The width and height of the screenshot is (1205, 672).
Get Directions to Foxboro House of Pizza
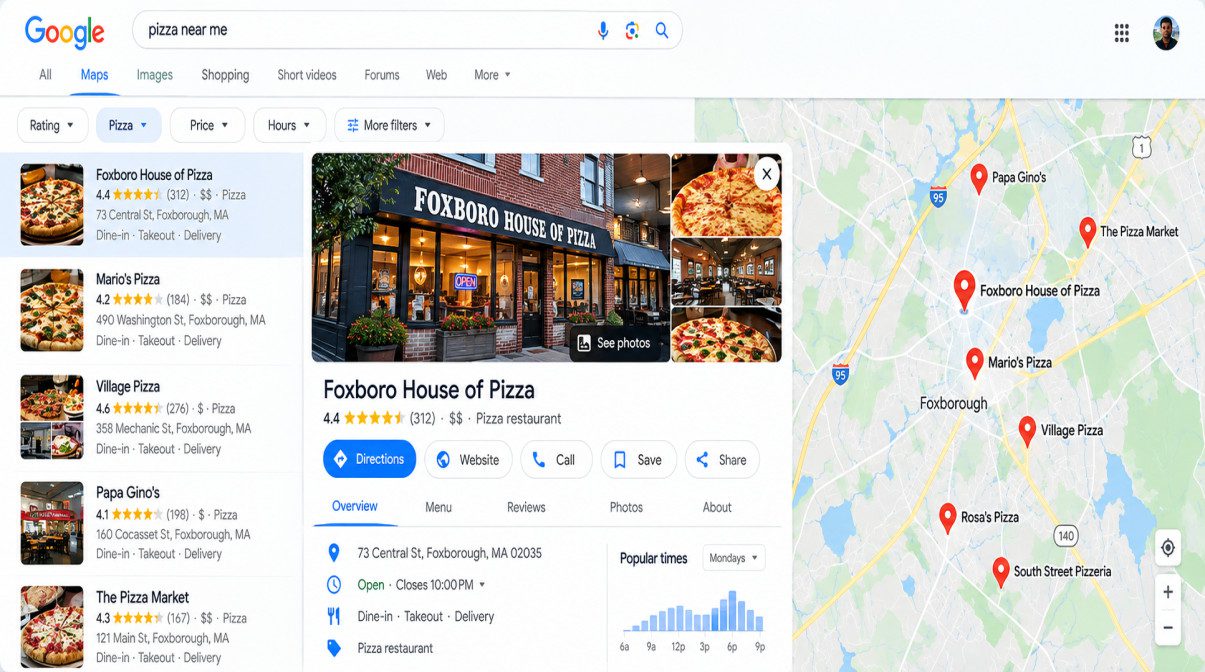(x=369, y=459)
